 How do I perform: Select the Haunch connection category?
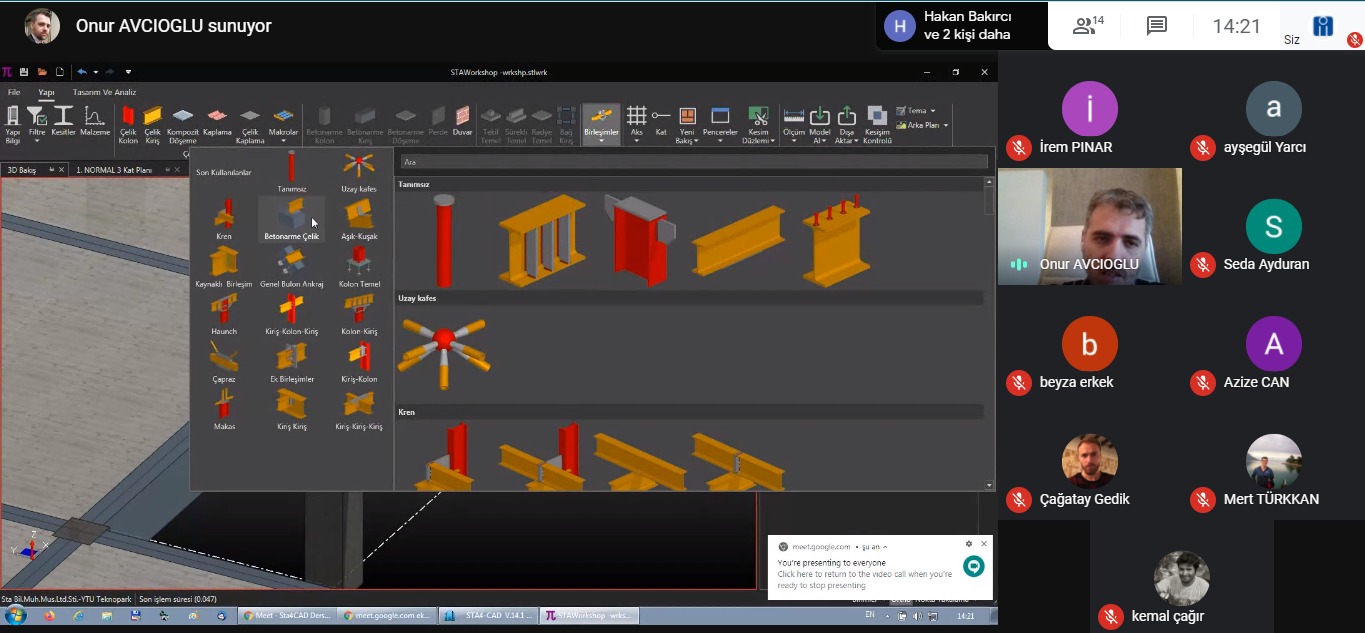[x=224, y=315]
